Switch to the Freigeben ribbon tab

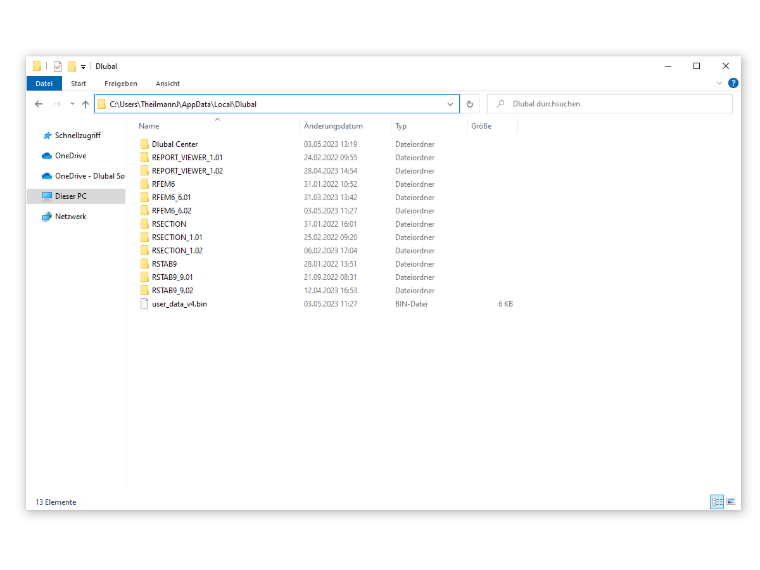[121, 83]
